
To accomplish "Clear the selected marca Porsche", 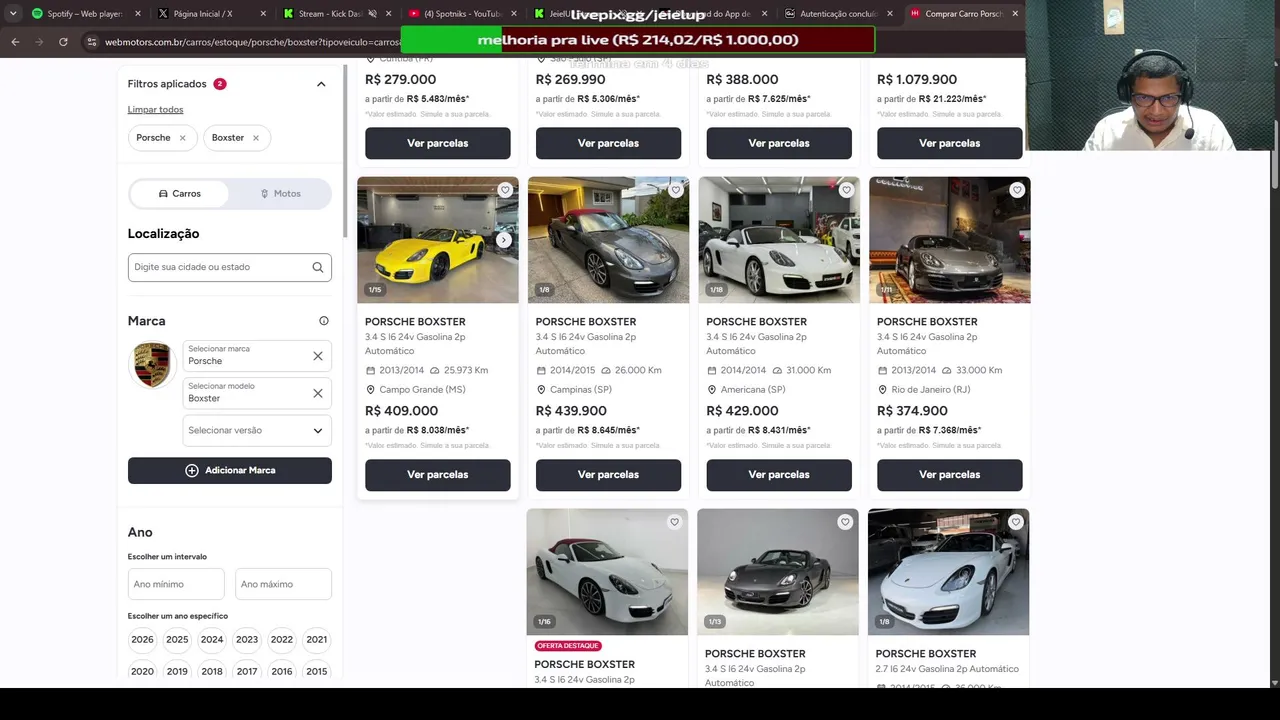I will (x=318, y=356).
